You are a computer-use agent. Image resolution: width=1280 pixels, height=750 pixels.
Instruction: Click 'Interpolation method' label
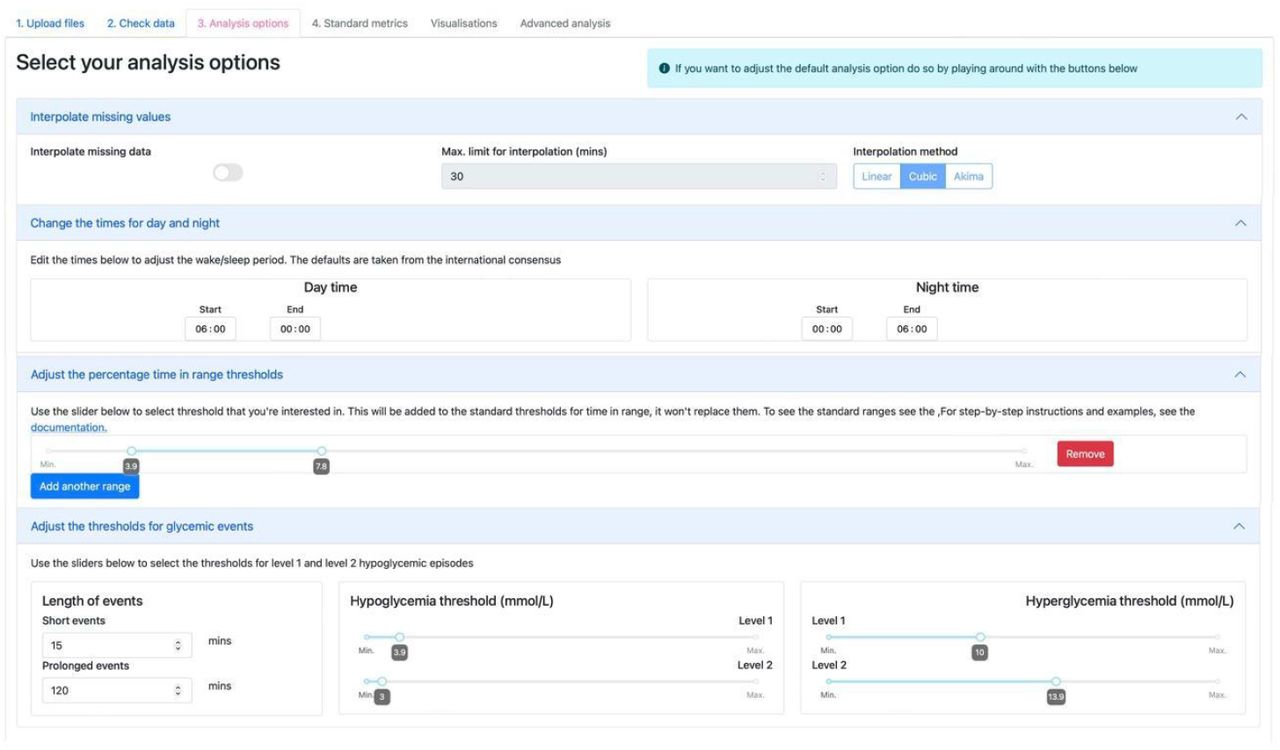point(905,152)
